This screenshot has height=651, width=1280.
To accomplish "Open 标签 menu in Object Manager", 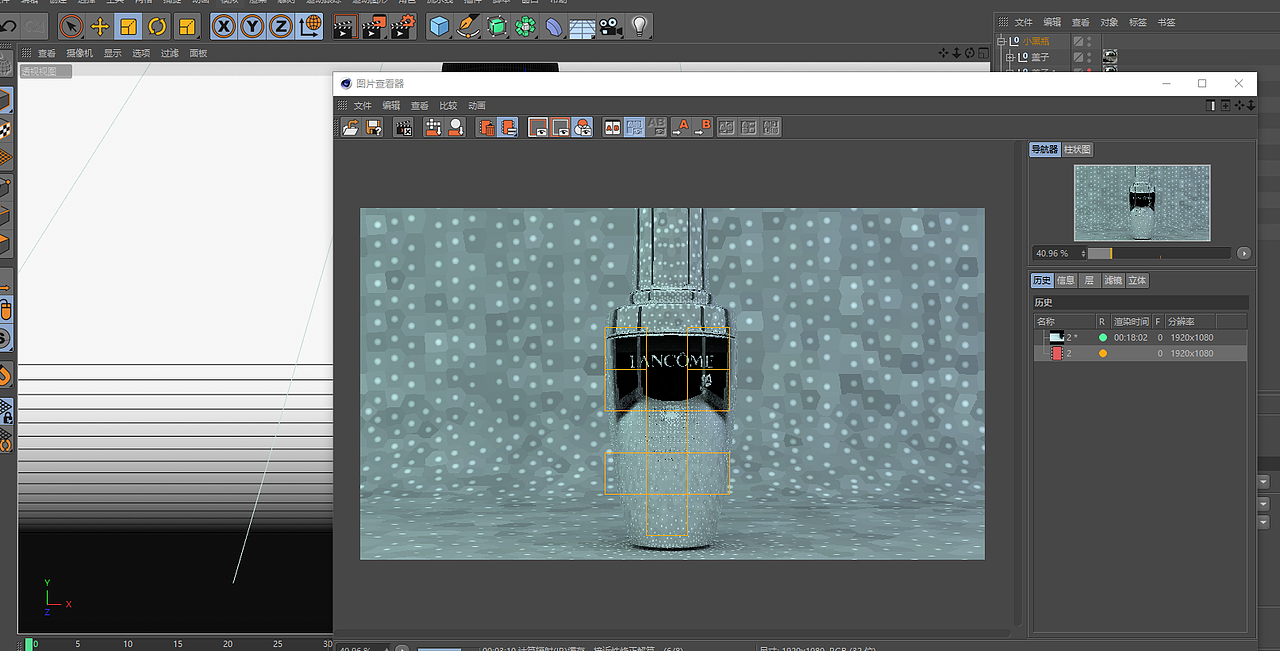I will [x=1138, y=22].
